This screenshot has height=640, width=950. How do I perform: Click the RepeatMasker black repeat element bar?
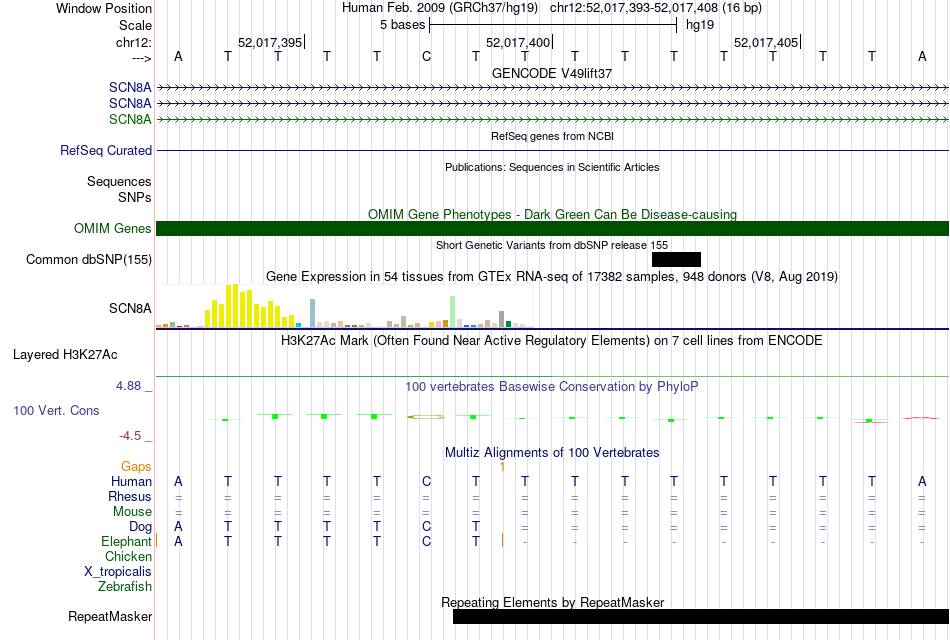point(701,616)
